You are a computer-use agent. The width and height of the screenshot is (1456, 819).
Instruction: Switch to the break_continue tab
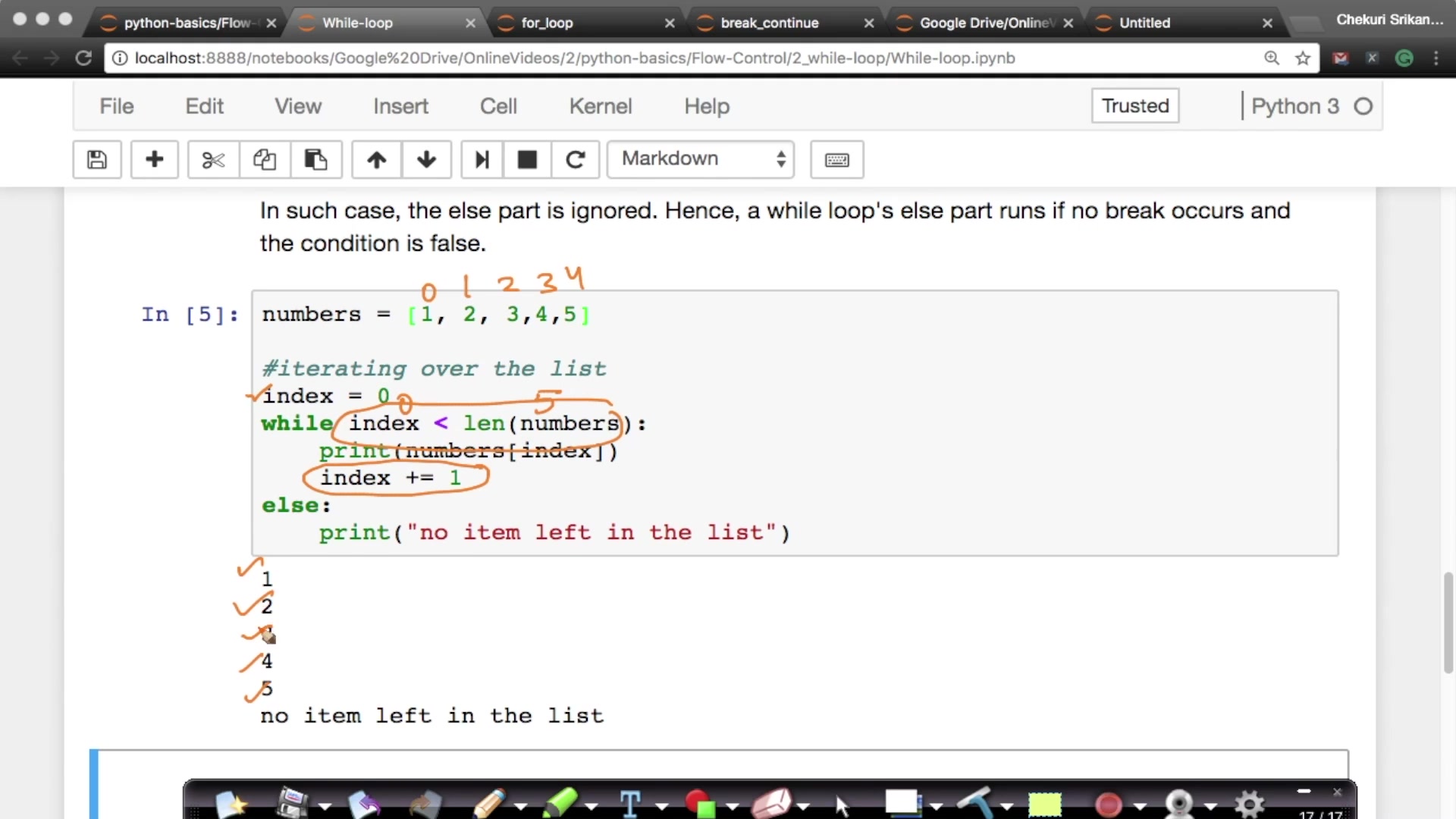tap(771, 23)
